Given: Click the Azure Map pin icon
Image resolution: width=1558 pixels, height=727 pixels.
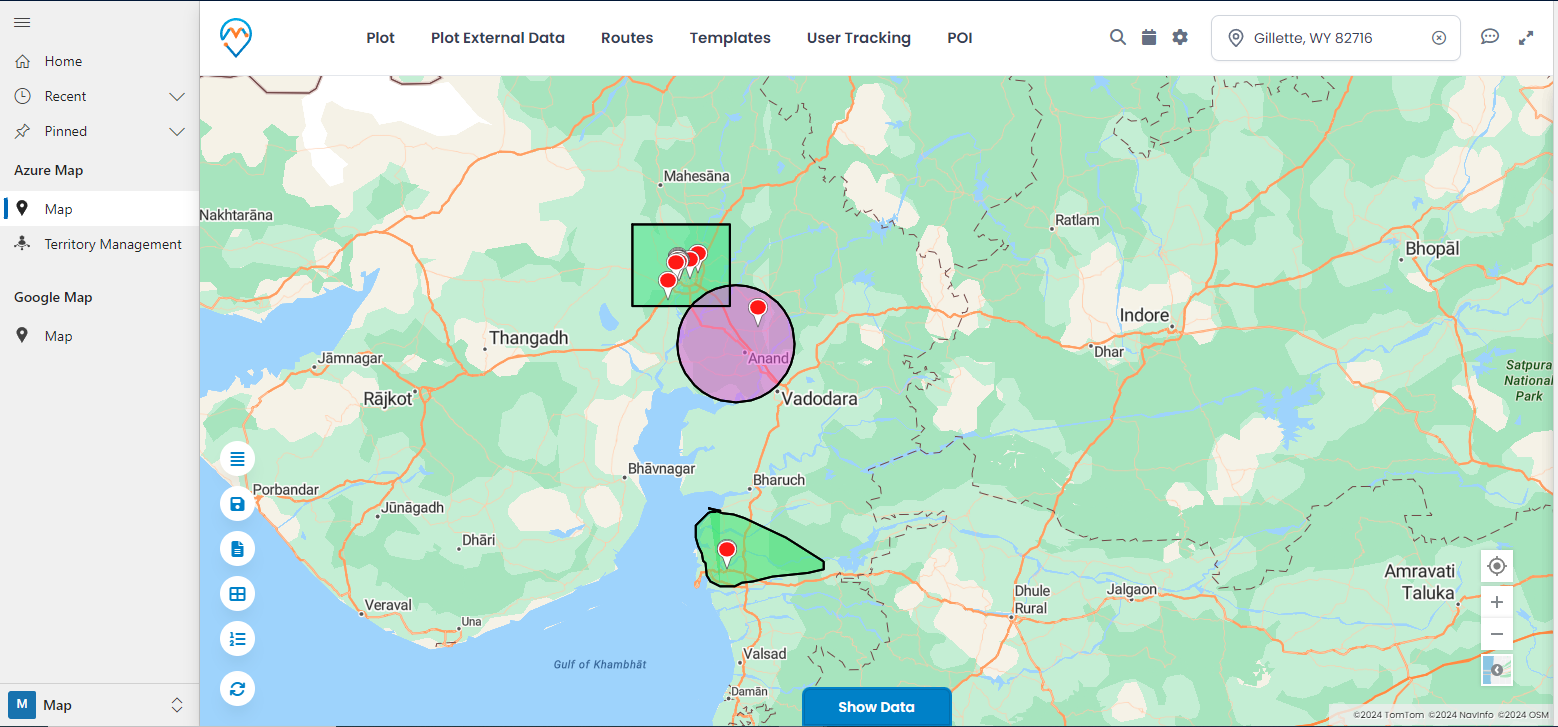Looking at the screenshot, I should click(x=22, y=209).
